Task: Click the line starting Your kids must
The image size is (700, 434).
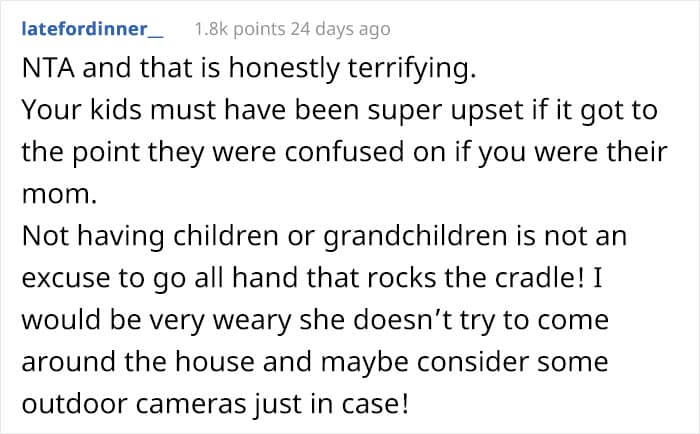Action: [x=339, y=111]
